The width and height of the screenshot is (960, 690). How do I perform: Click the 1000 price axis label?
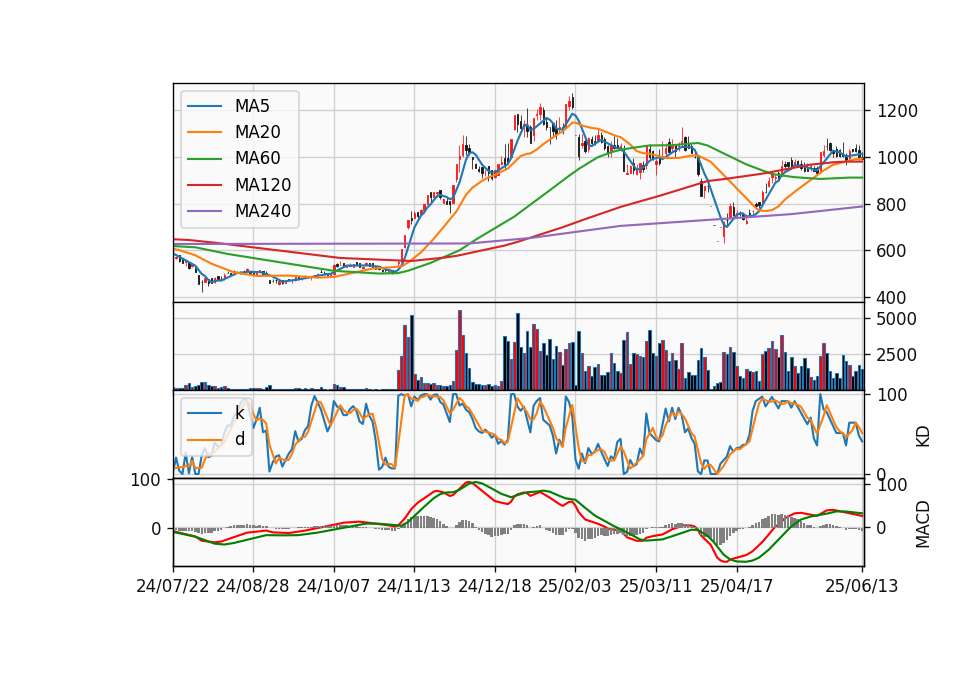click(x=897, y=158)
